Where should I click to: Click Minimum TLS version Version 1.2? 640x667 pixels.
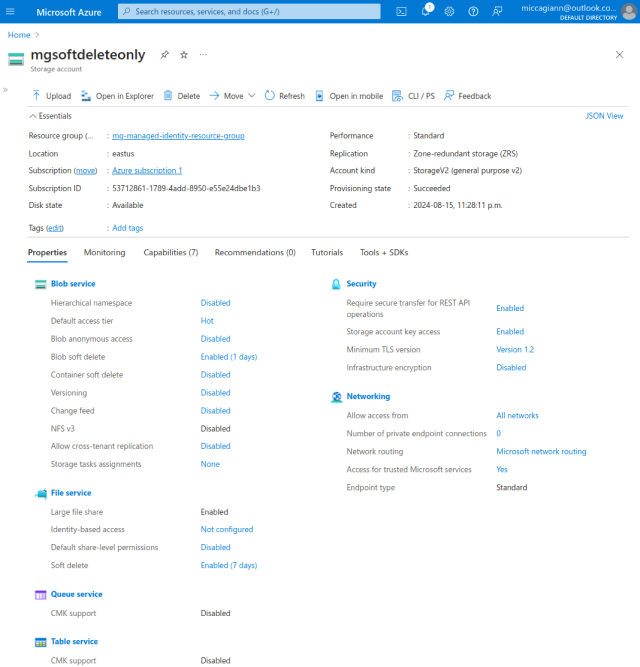[x=515, y=350]
